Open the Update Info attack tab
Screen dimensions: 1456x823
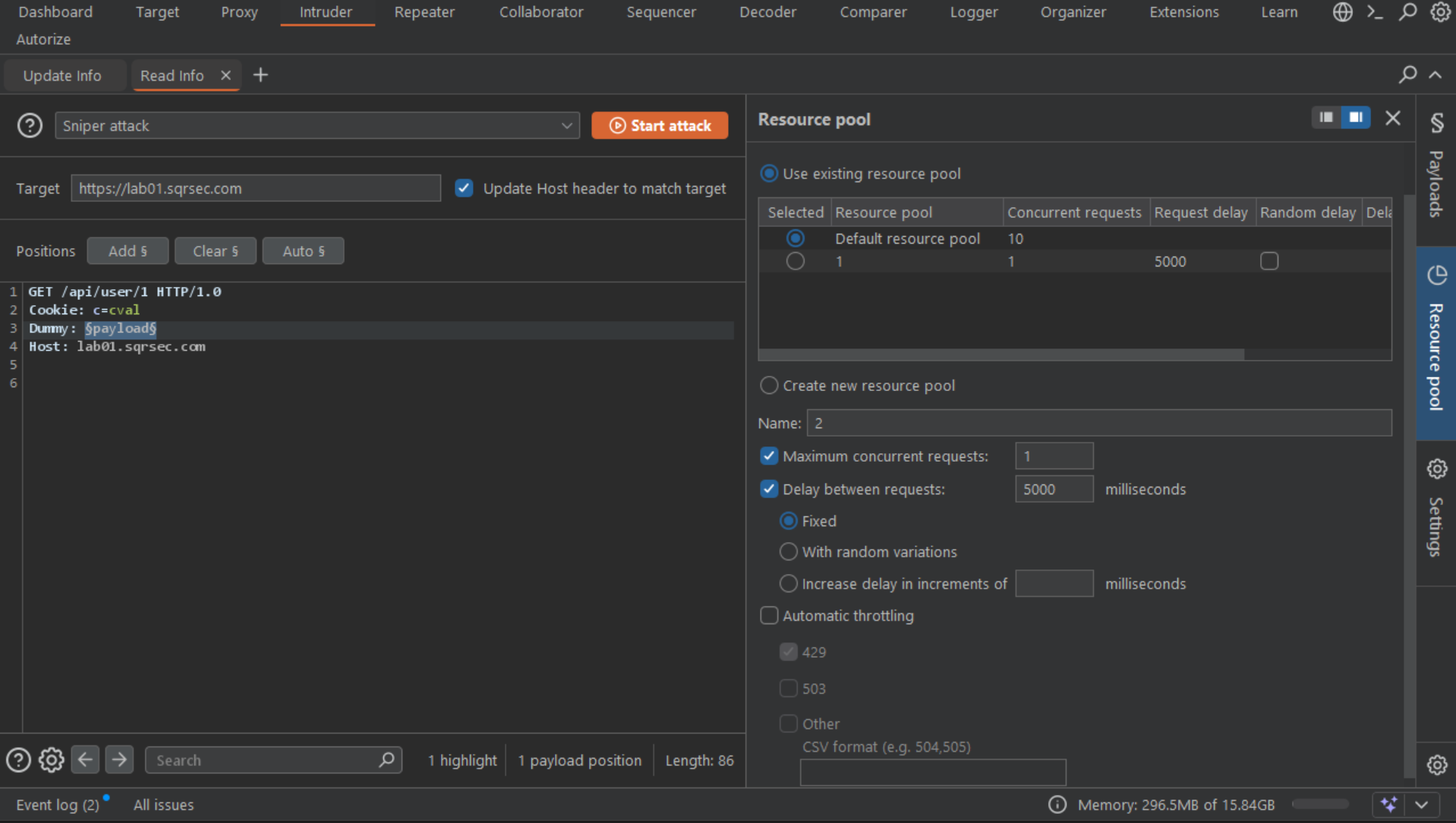(62, 76)
